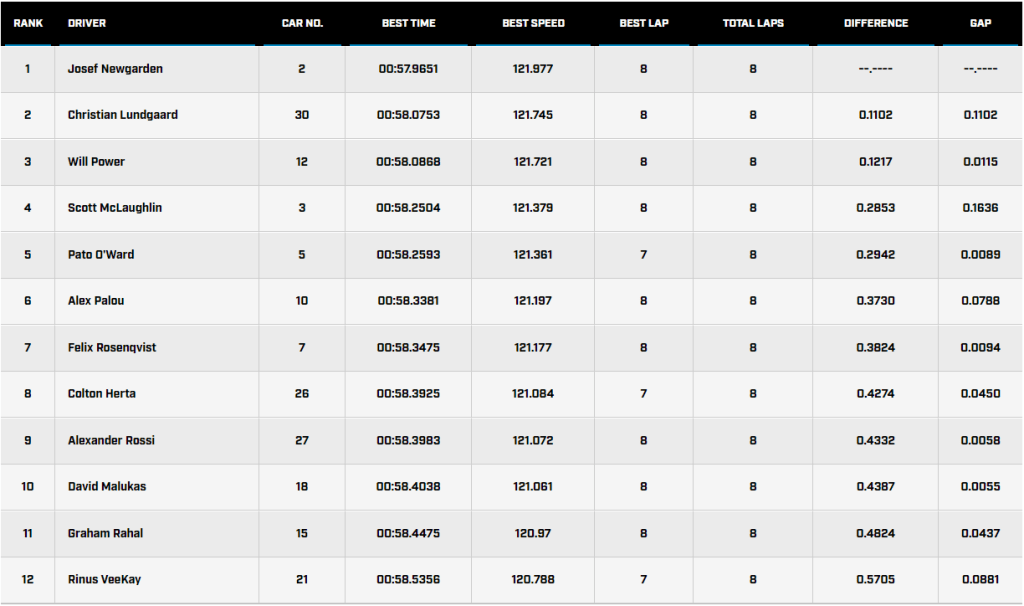The height and width of the screenshot is (606, 1024).
Task: Click the RANK column header
Action: [x=27, y=23]
